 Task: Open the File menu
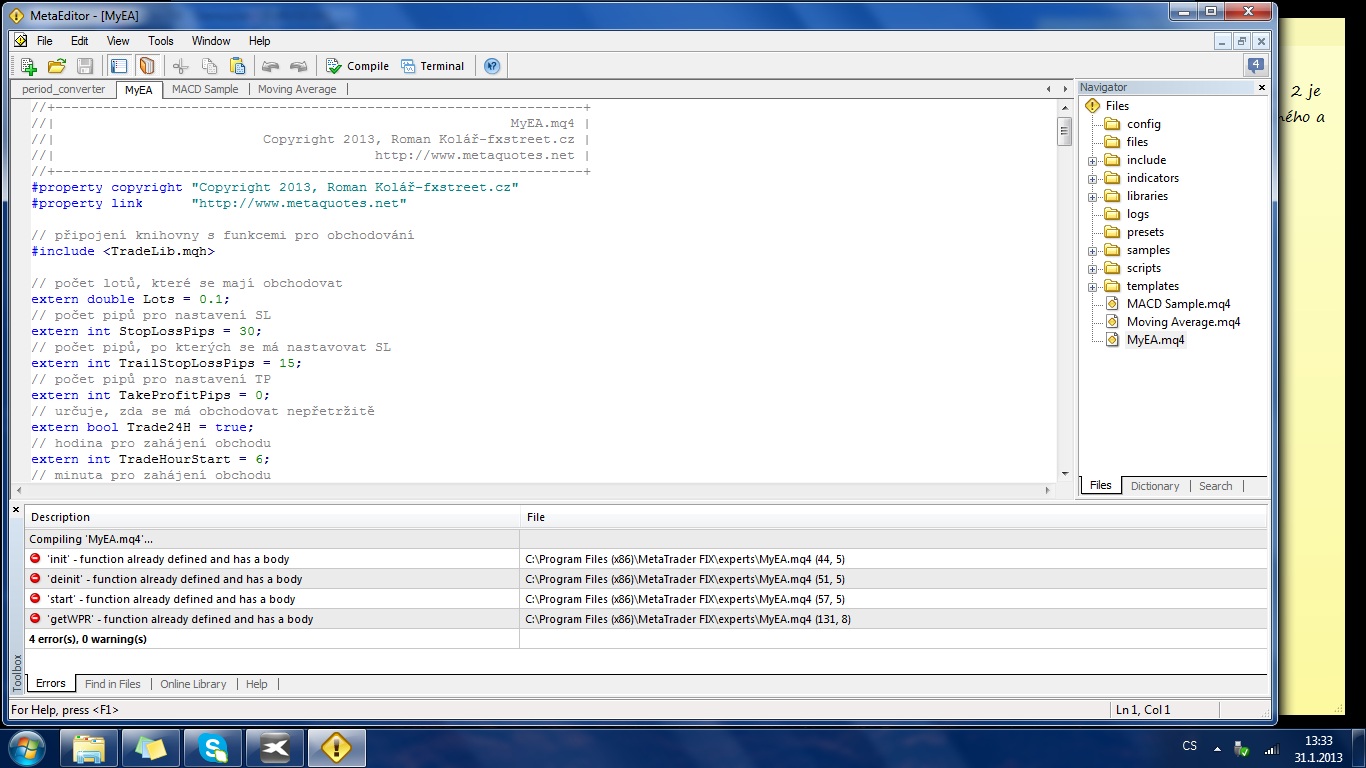[x=45, y=41]
